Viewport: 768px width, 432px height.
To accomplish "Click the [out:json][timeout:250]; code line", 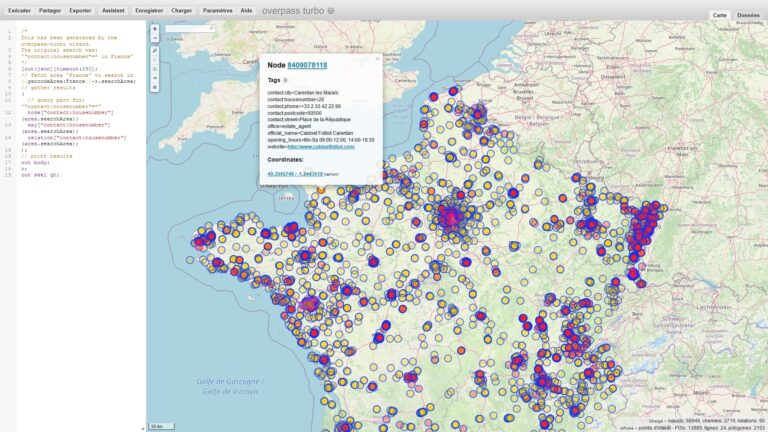I will [59, 69].
